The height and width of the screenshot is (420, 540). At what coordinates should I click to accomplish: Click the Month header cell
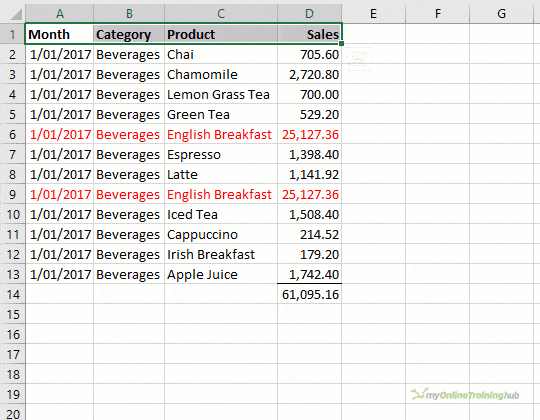pos(59,34)
